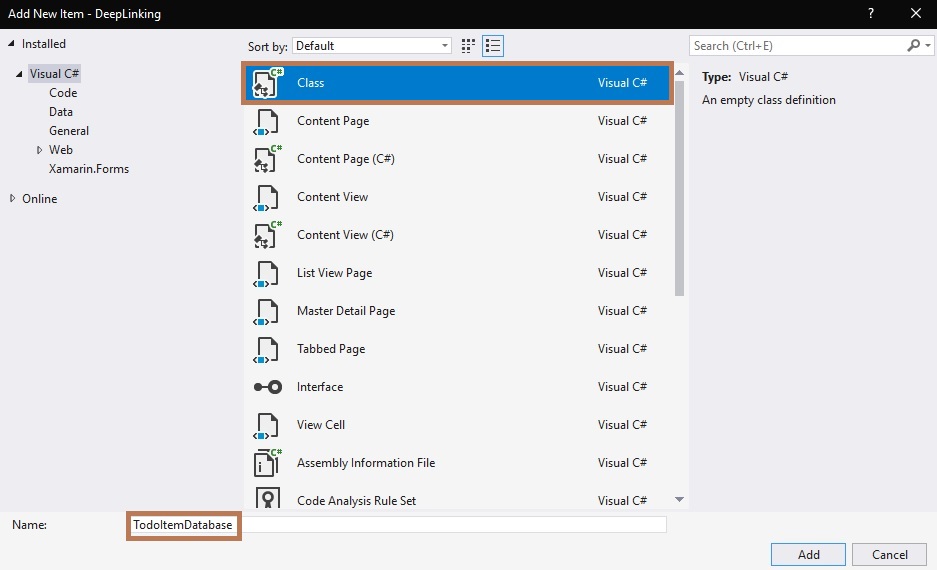Select the "Class" row text
This screenshot has width=937, height=570.
coord(311,83)
